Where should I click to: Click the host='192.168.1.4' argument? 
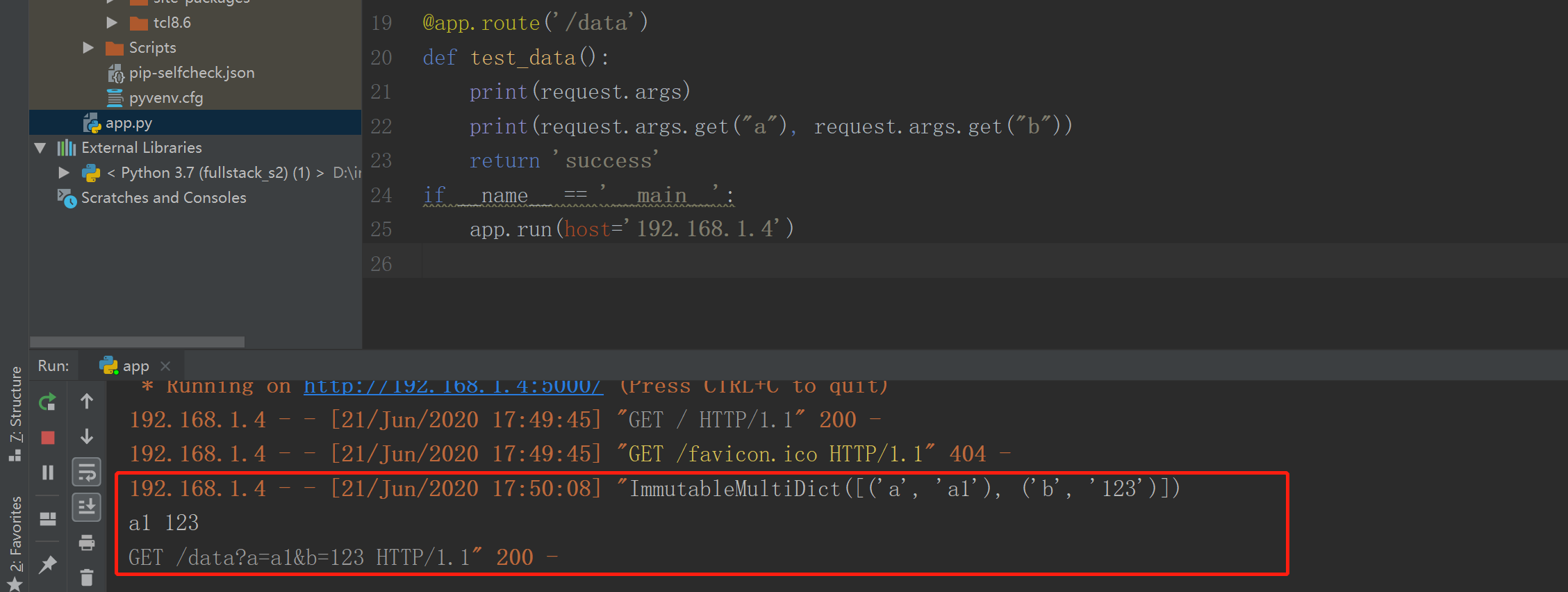(673, 229)
